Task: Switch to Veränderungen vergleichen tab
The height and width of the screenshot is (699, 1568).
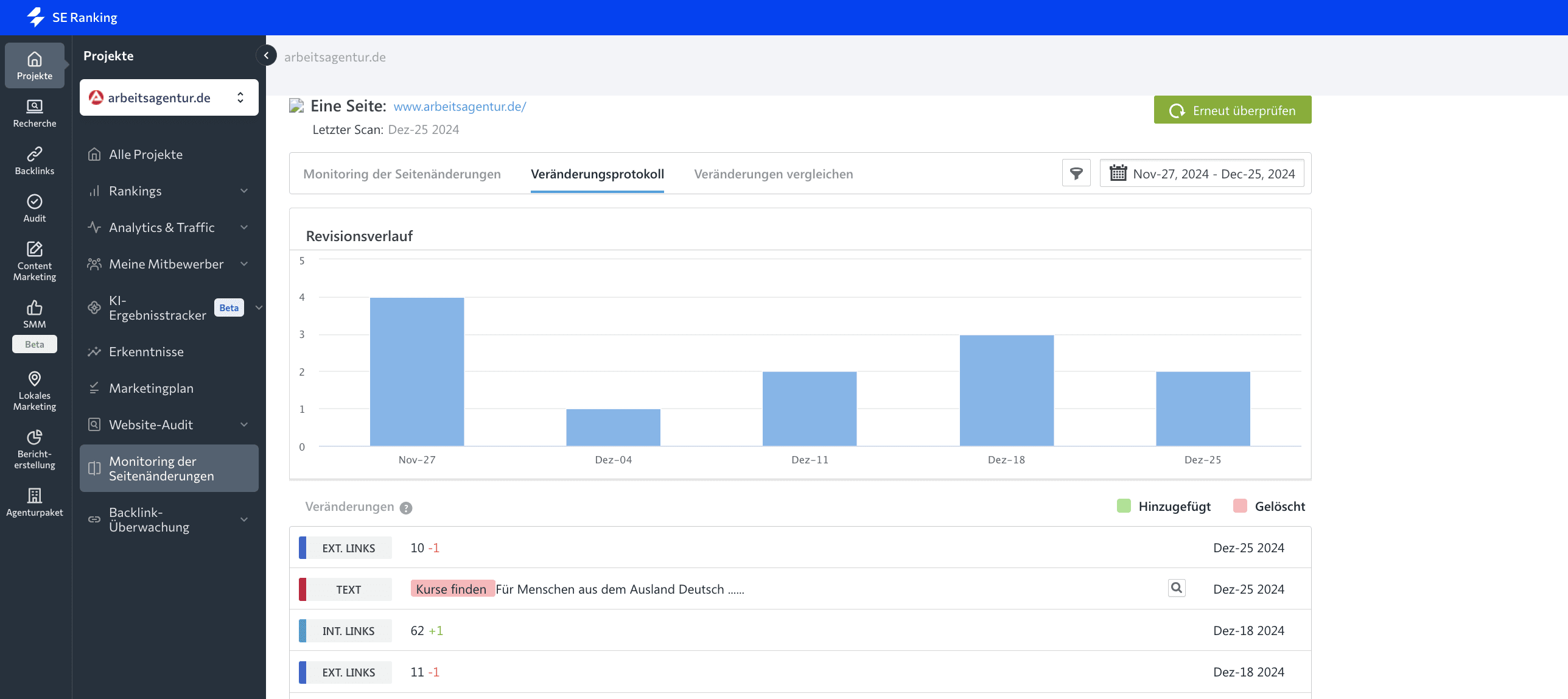Action: (773, 174)
